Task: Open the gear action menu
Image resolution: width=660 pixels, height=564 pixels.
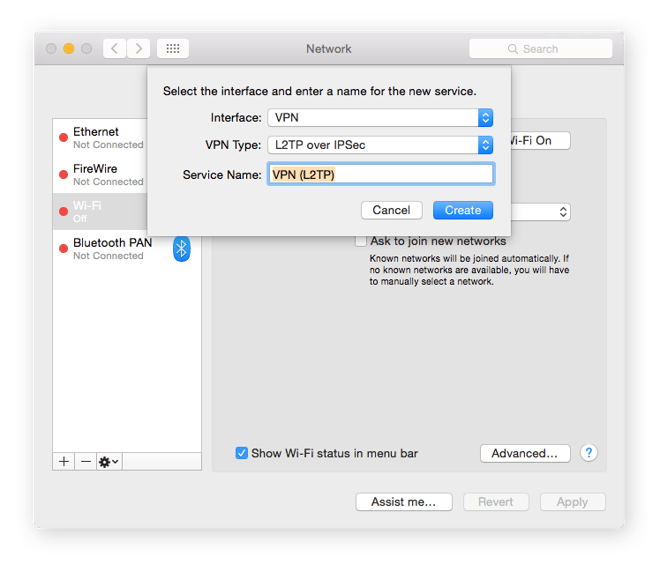Action: coord(109,462)
